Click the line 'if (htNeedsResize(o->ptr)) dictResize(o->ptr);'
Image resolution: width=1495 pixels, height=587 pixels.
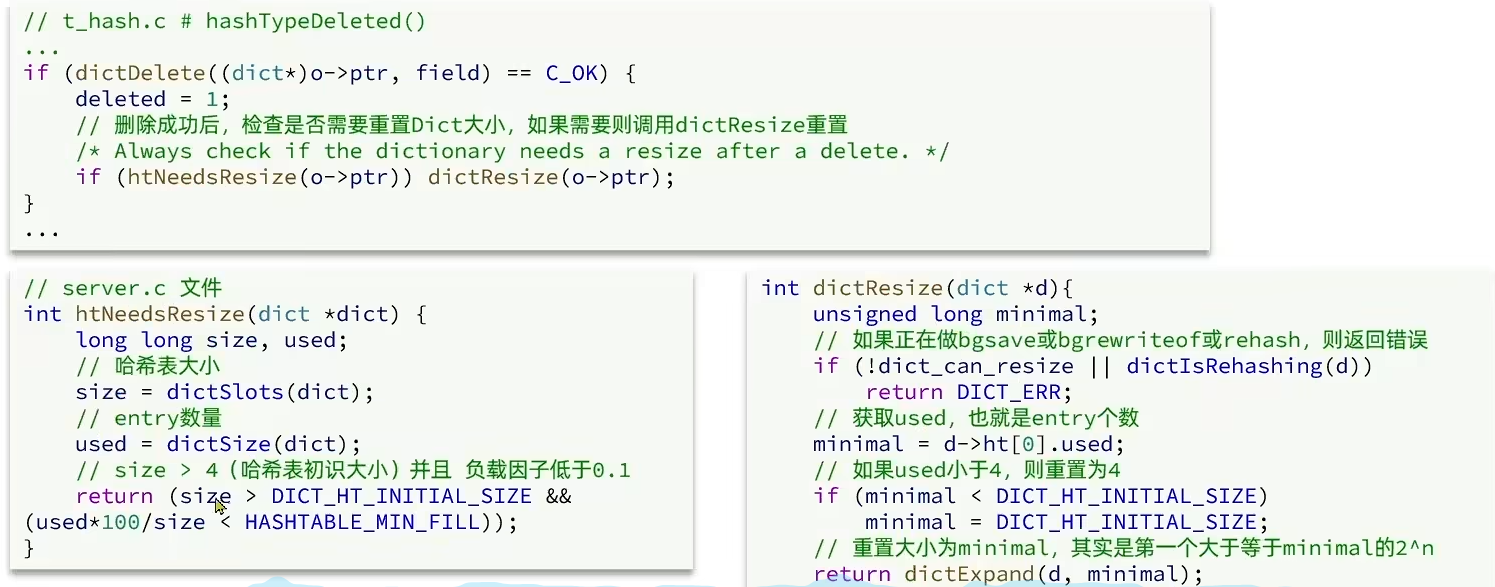[x=375, y=177]
